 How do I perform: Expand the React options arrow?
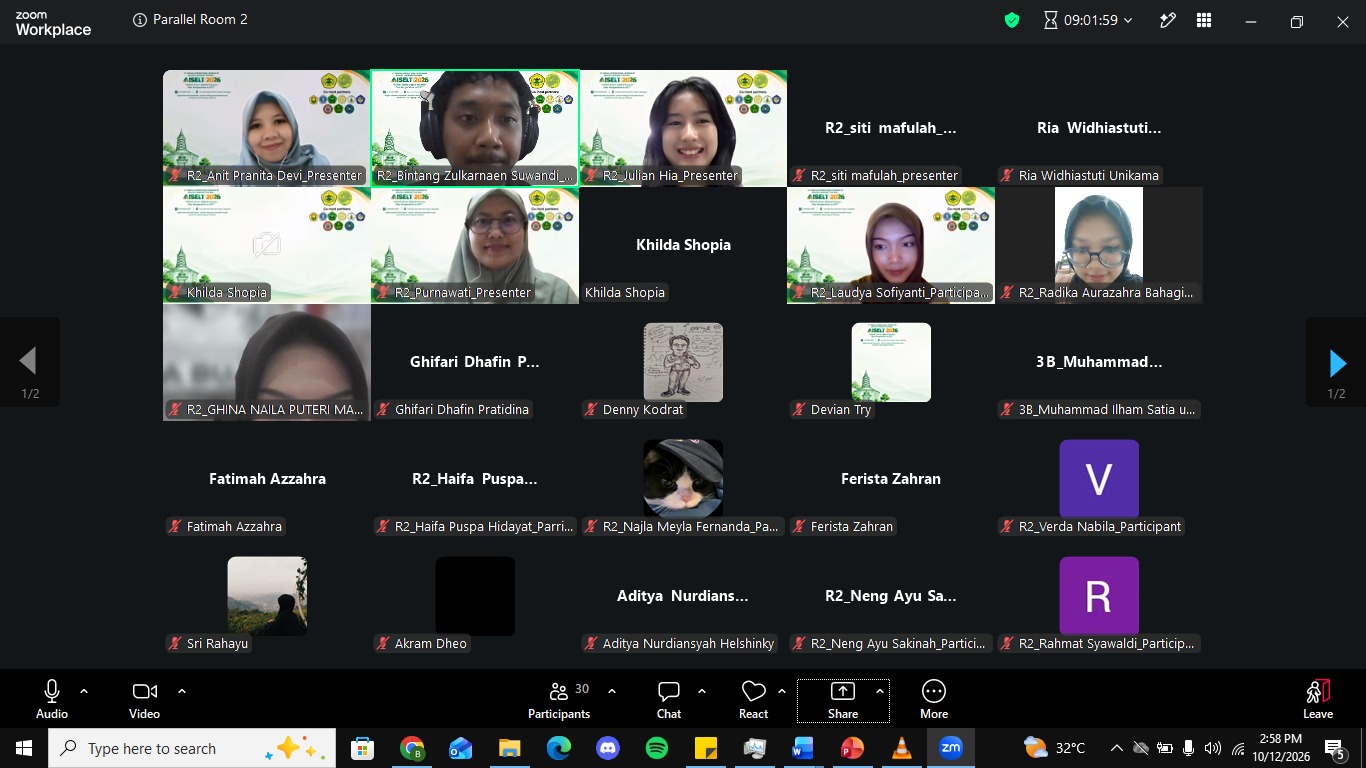coord(782,691)
